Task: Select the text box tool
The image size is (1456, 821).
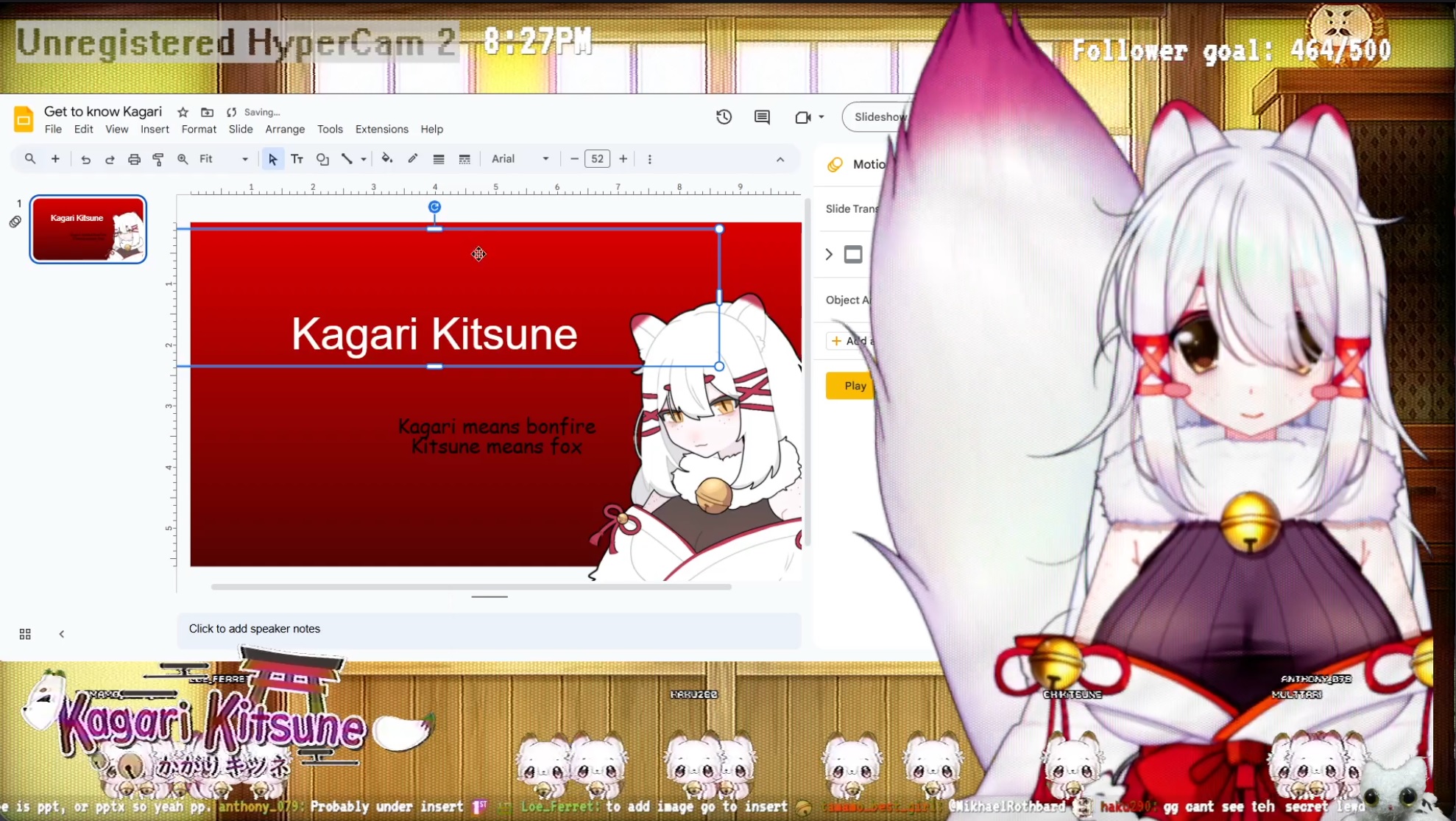Action: coord(297,159)
